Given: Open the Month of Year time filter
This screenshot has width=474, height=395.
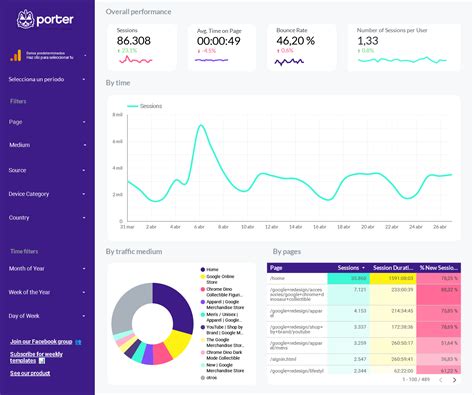Looking at the screenshot, I should coord(47,269).
